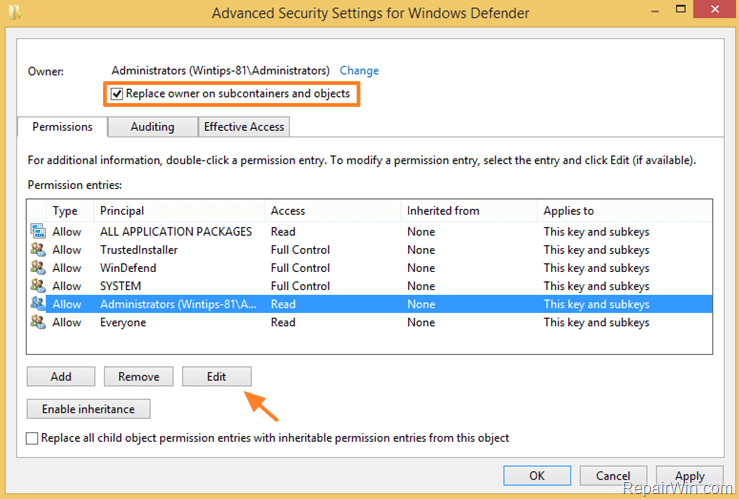Click Read access in the Everyone row
This screenshot has width=739, height=499.
point(283,322)
